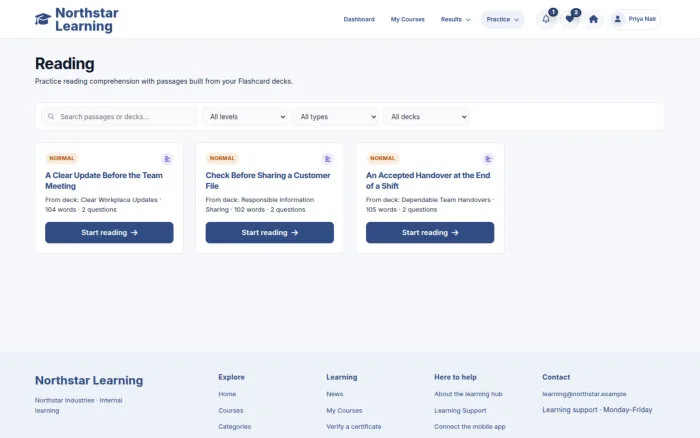Open Priya Nair profile menu

point(635,19)
